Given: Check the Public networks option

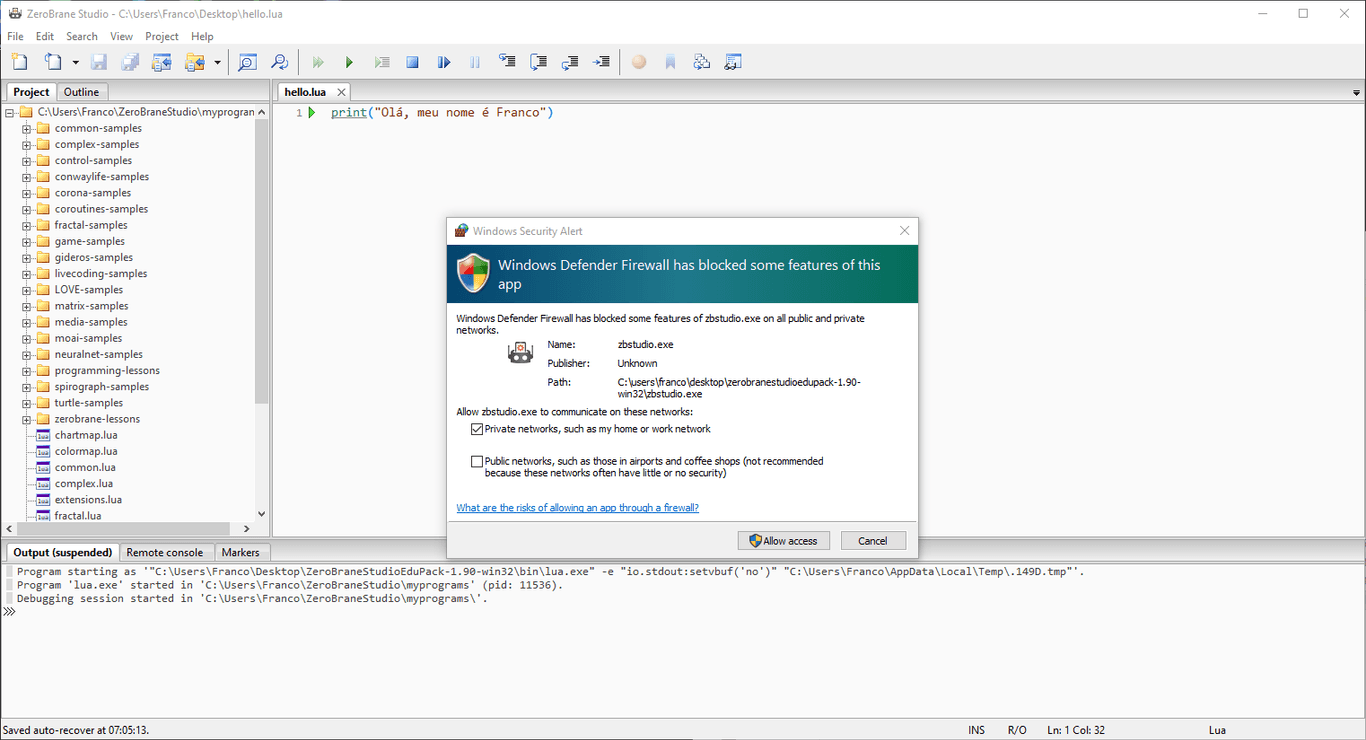Looking at the screenshot, I should pos(477,461).
